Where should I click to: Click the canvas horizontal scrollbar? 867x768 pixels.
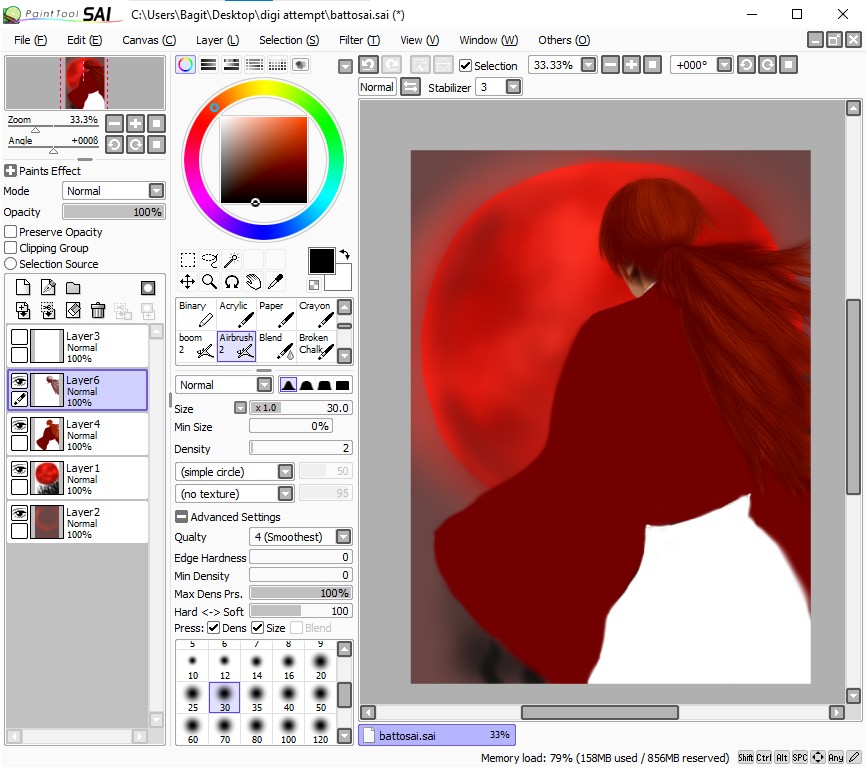click(x=600, y=712)
